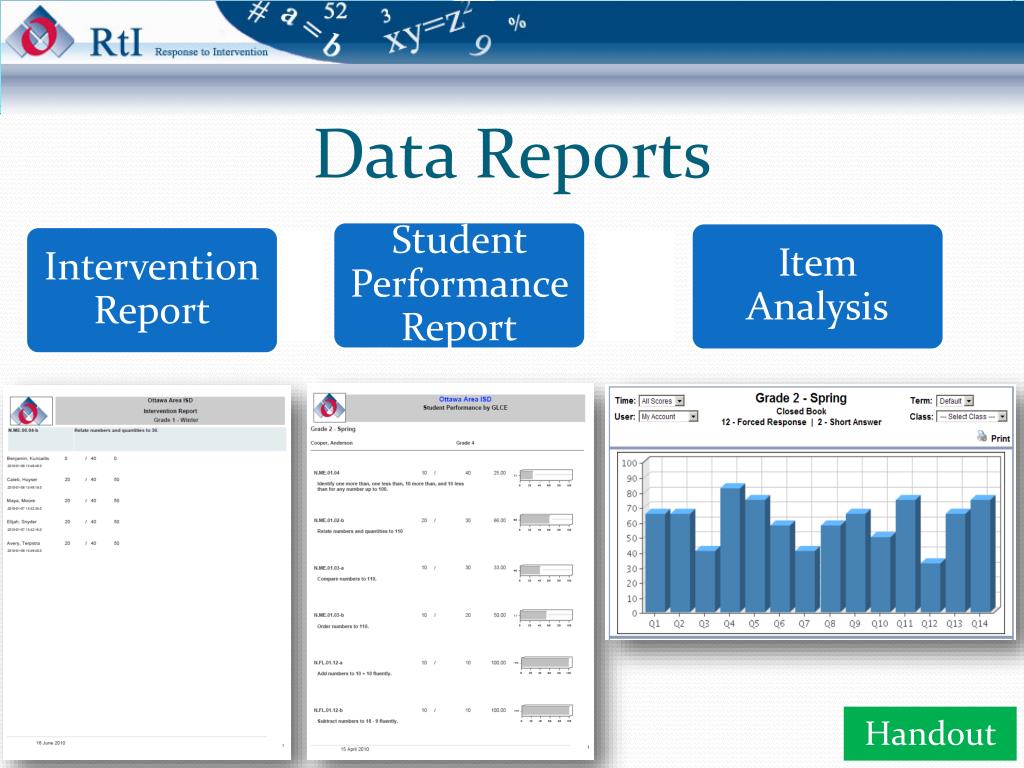Open the User dropdown showing My Account
This screenshot has height=768, width=1024.
(x=668, y=416)
